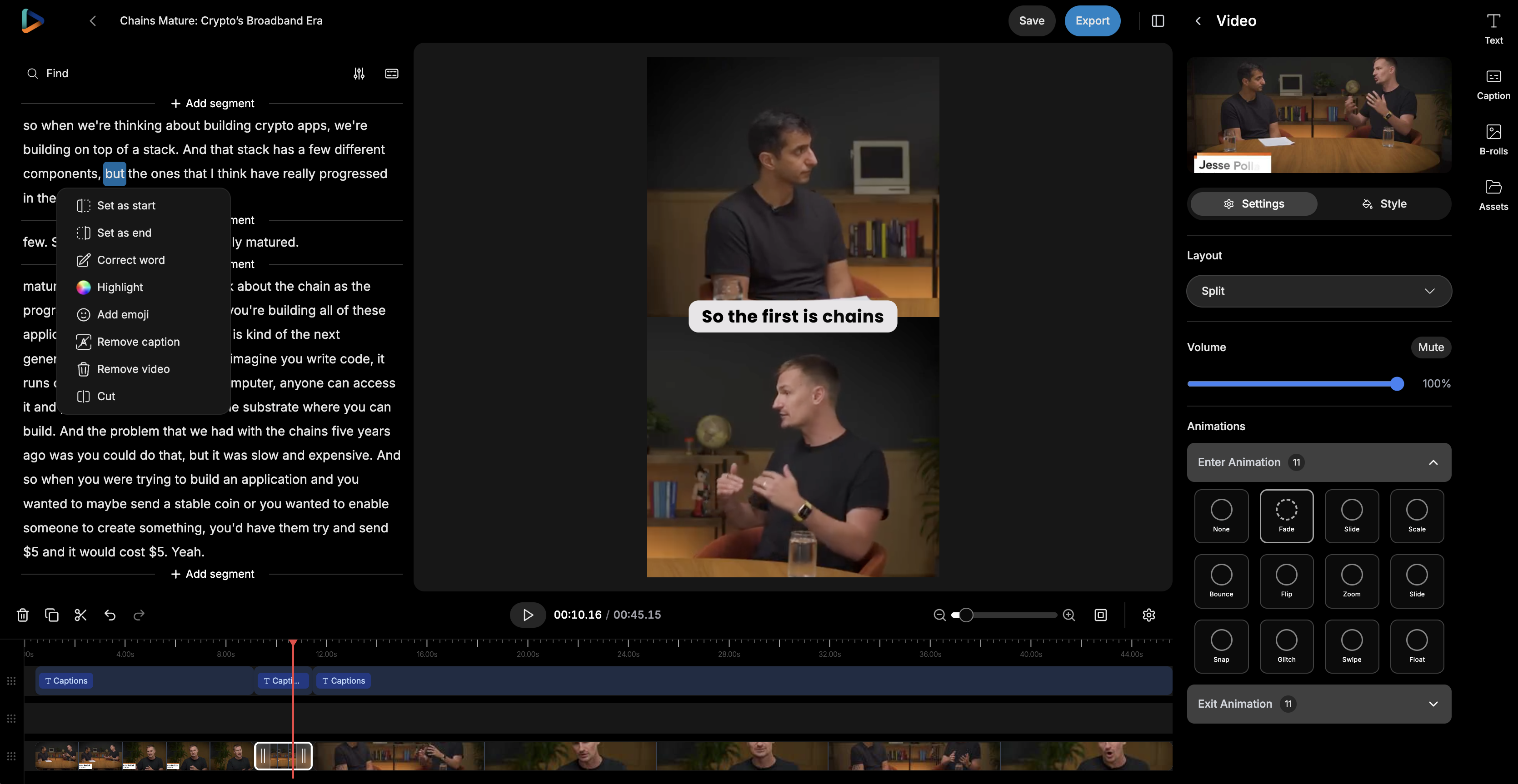Export the video project
The height and width of the screenshot is (784, 1518).
tap(1093, 20)
